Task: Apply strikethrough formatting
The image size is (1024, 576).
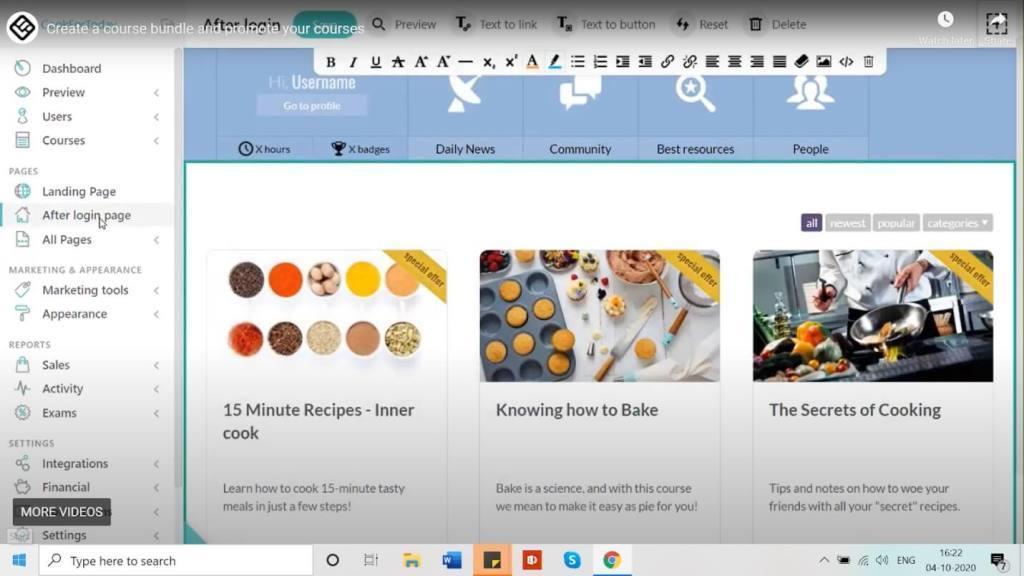Action: point(398,62)
